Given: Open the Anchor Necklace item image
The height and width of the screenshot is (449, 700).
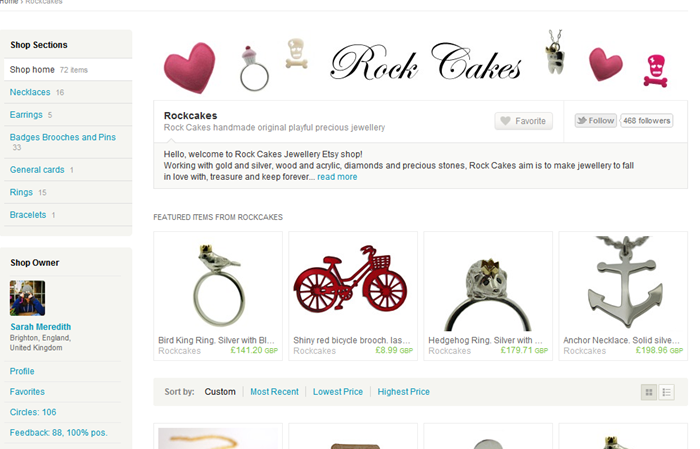Looking at the screenshot, I should click(x=623, y=284).
